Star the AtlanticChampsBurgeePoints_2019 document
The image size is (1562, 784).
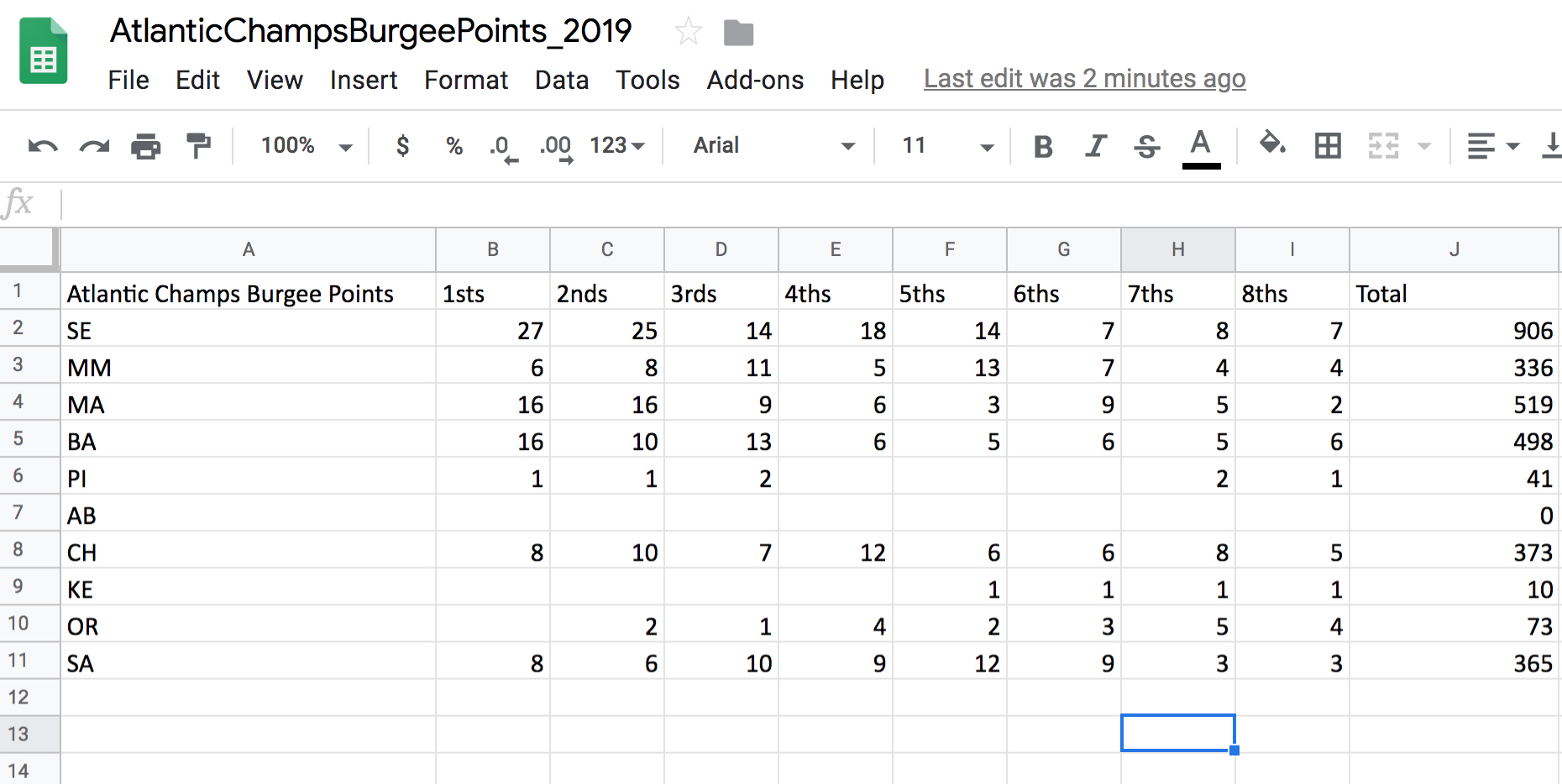(688, 33)
